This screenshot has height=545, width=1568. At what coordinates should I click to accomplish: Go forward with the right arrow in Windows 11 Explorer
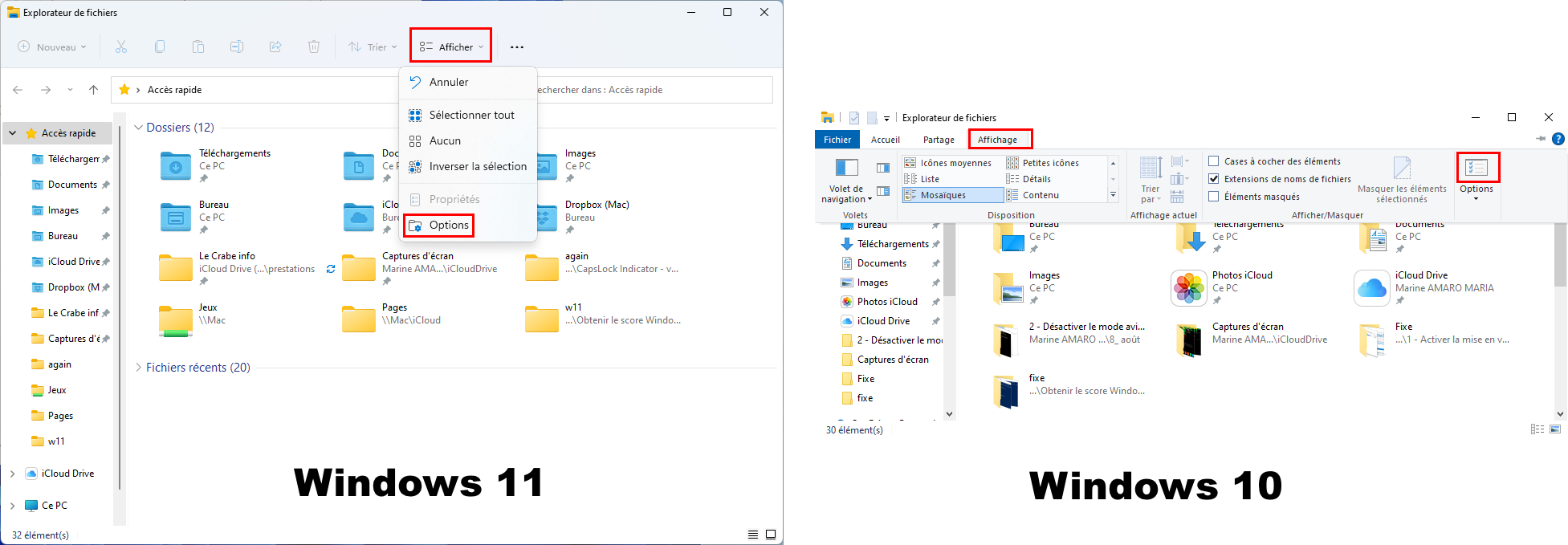click(x=46, y=90)
